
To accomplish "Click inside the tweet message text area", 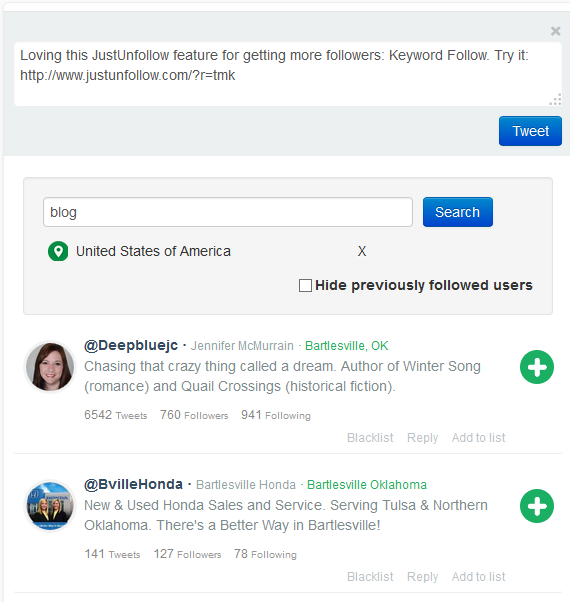I will coord(288,74).
